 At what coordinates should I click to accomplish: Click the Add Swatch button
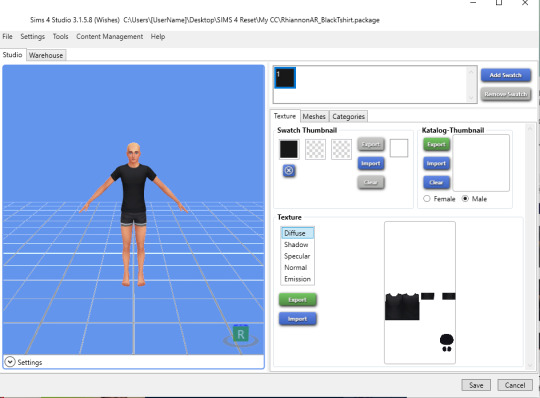(x=505, y=75)
